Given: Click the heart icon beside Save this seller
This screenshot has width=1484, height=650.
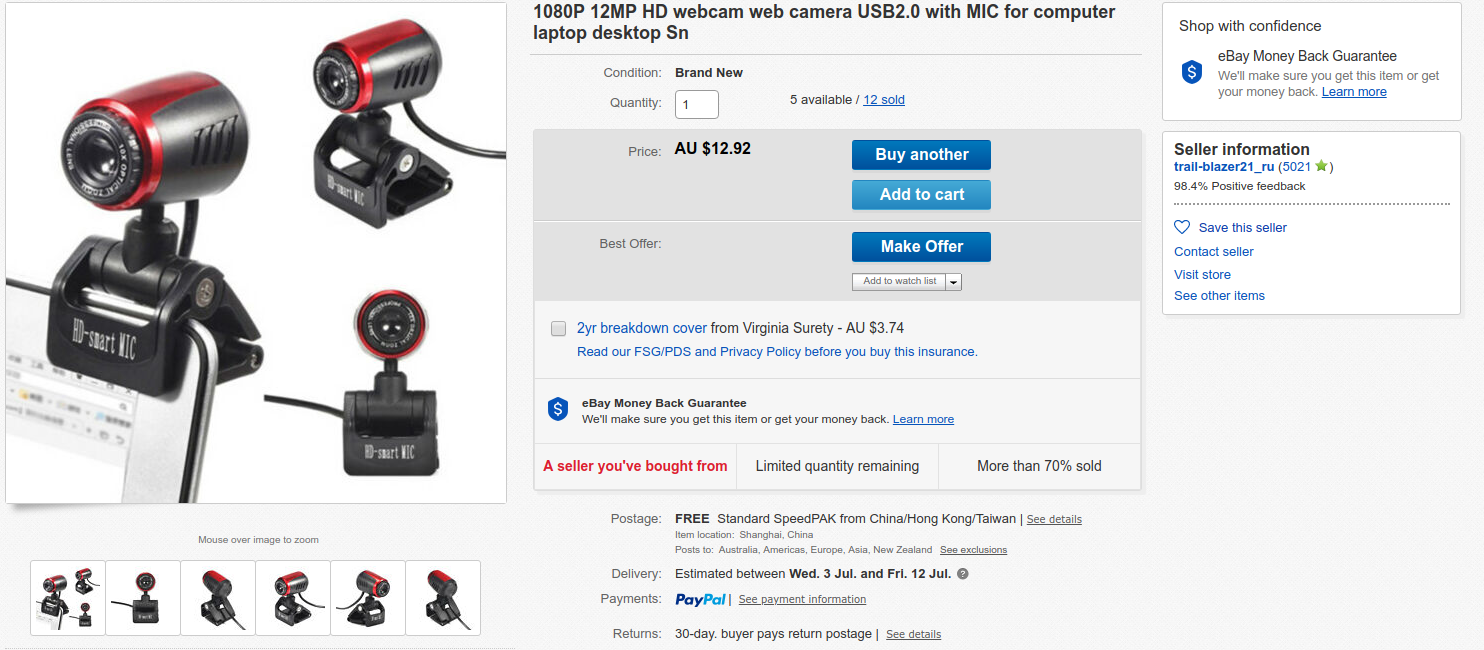Looking at the screenshot, I should tap(1182, 227).
